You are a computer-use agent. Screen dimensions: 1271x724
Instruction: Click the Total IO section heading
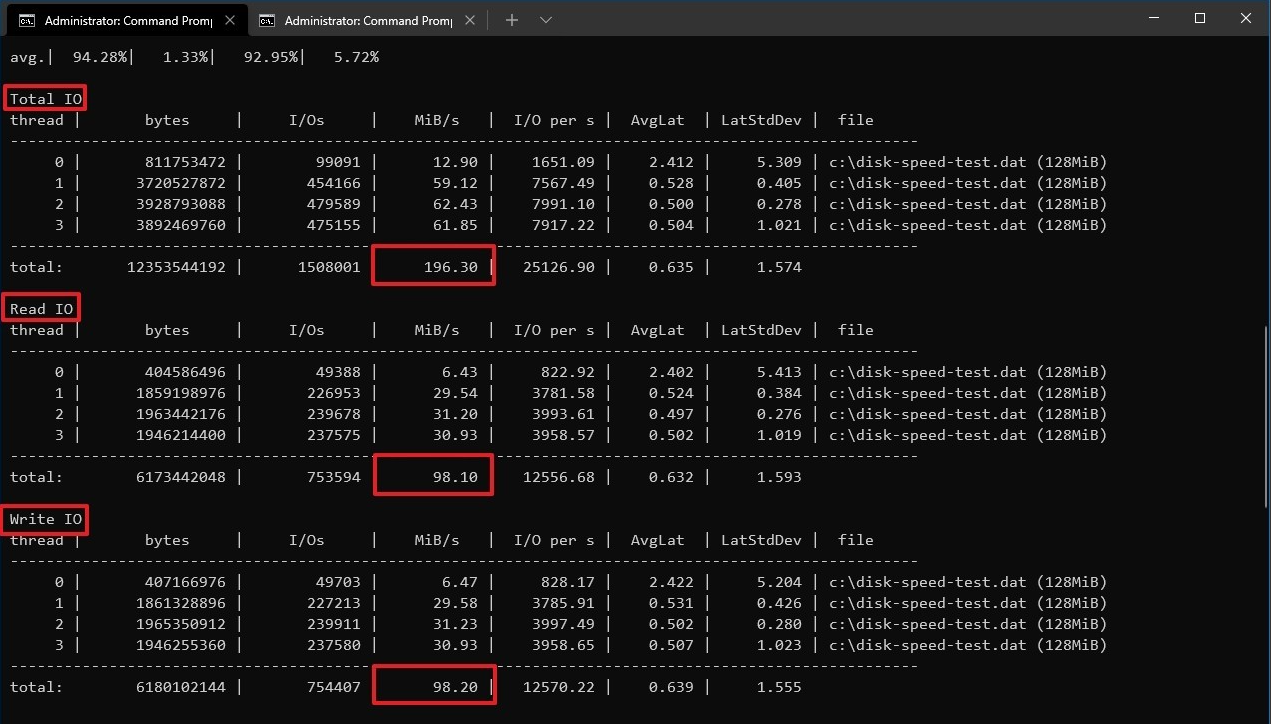pos(46,99)
